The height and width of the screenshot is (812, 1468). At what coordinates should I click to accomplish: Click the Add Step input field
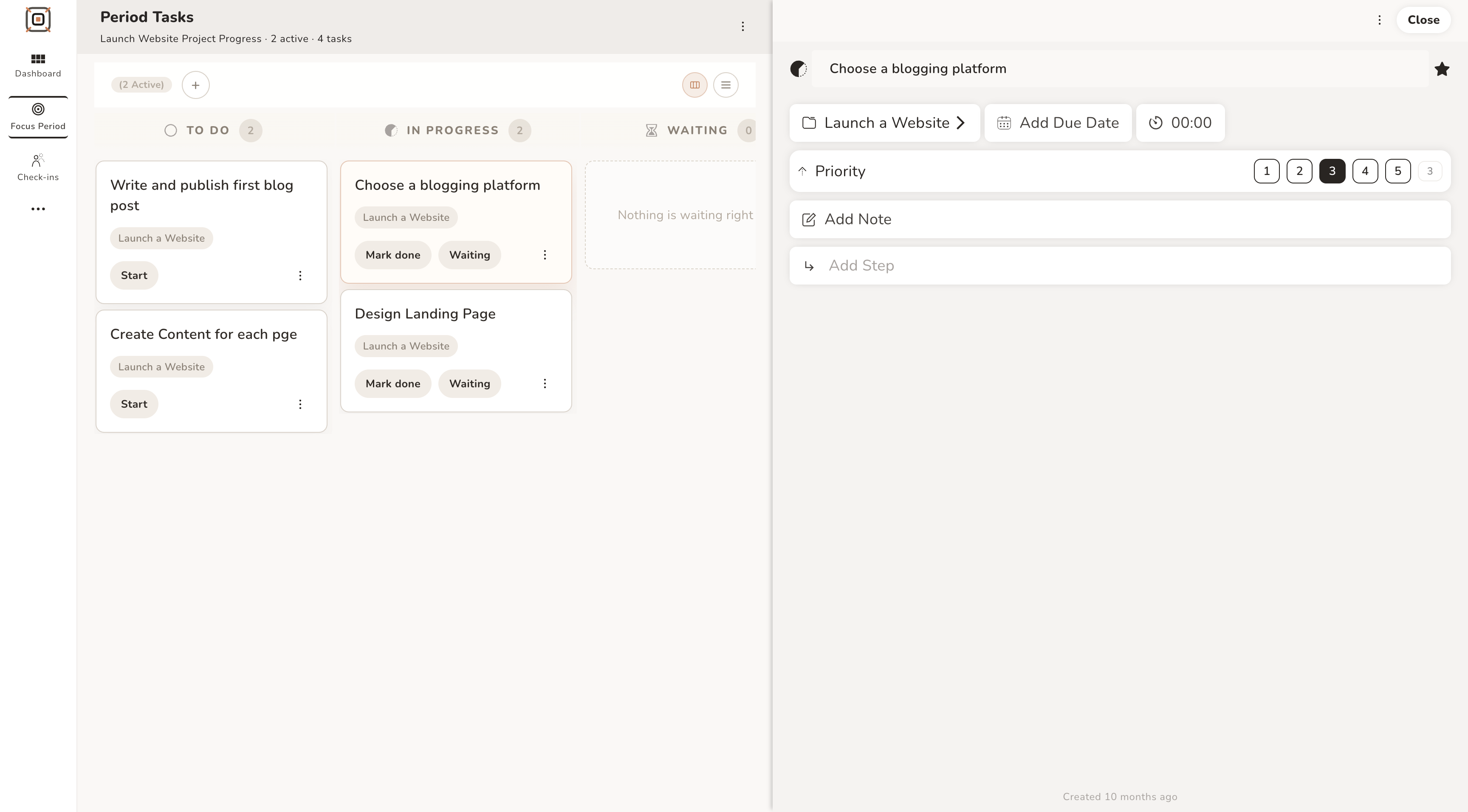tap(1120, 266)
